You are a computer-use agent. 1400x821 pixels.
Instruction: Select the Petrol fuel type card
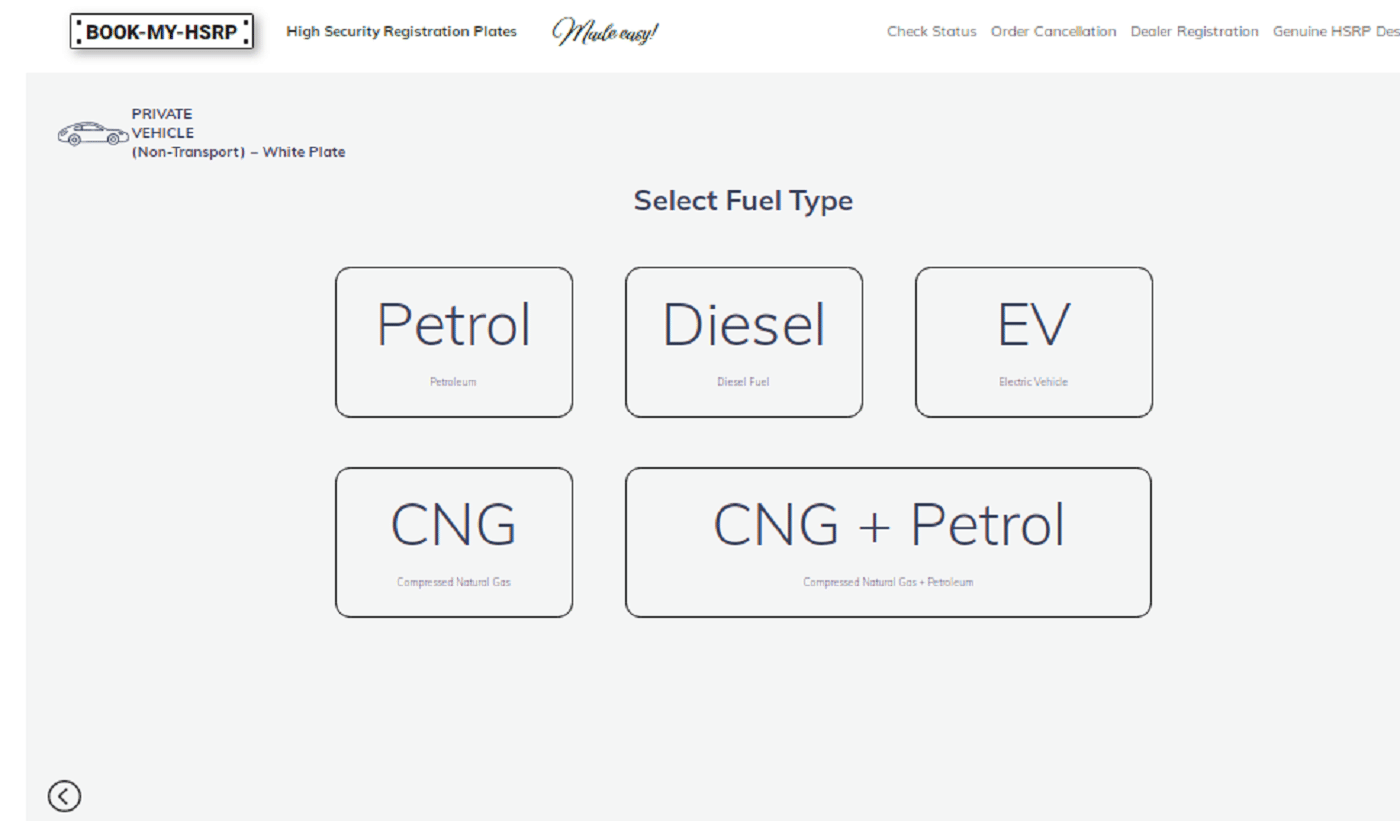(453, 342)
